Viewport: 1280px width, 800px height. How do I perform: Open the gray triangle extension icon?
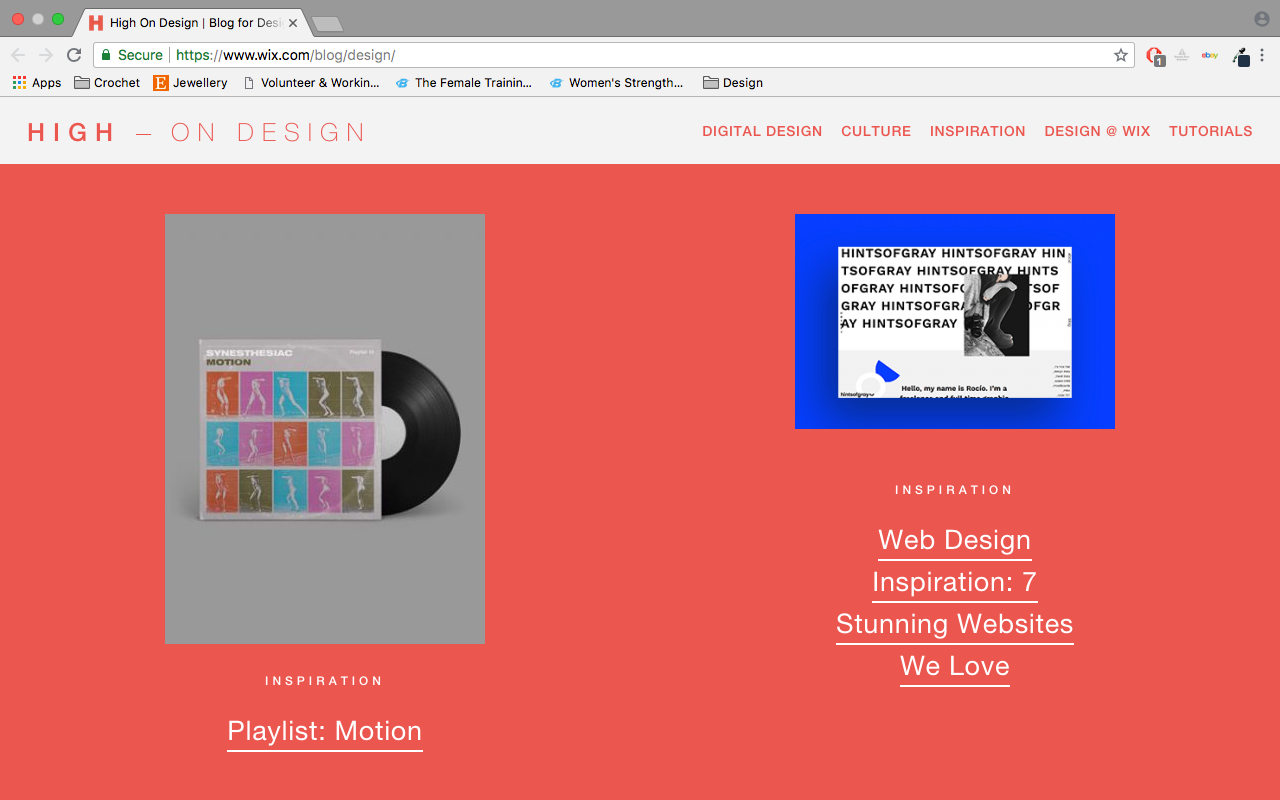(x=1181, y=55)
